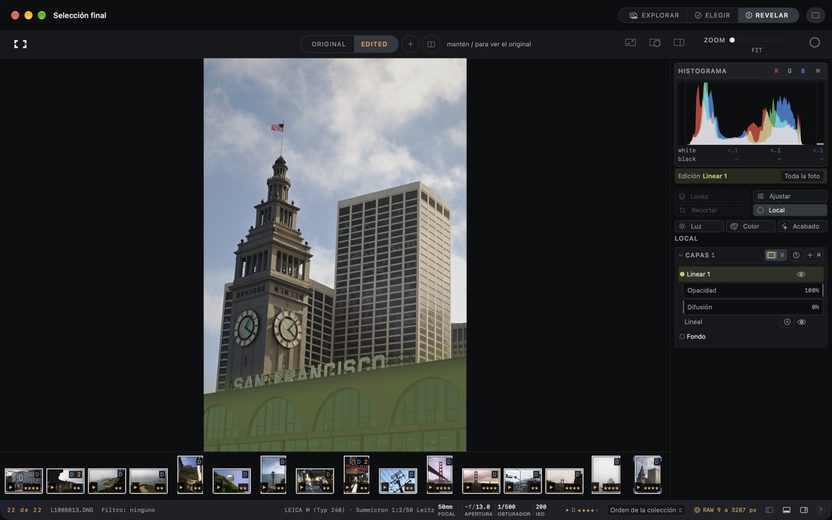Screen dimensions: 832x520
Task: Select the Local editing mode
Action: [790, 210]
